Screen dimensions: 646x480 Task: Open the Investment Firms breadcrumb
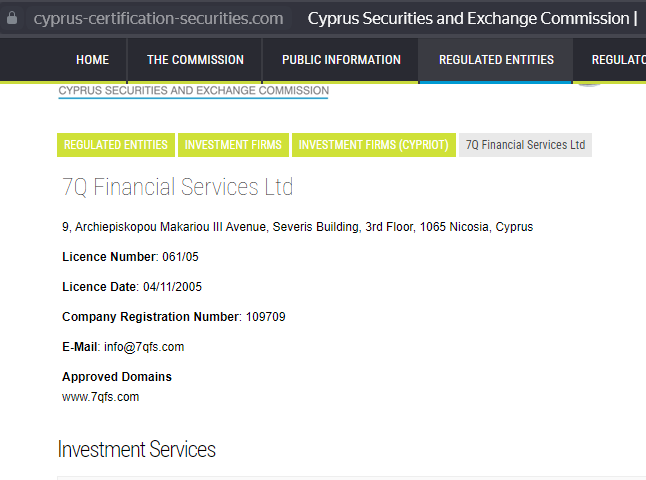(x=233, y=145)
